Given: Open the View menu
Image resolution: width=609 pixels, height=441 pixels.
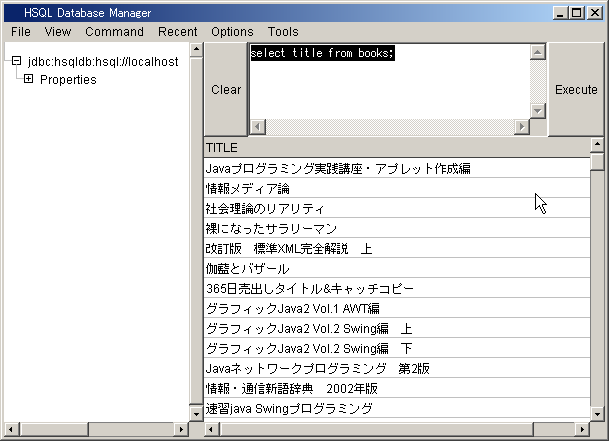Looking at the screenshot, I should point(57,31).
